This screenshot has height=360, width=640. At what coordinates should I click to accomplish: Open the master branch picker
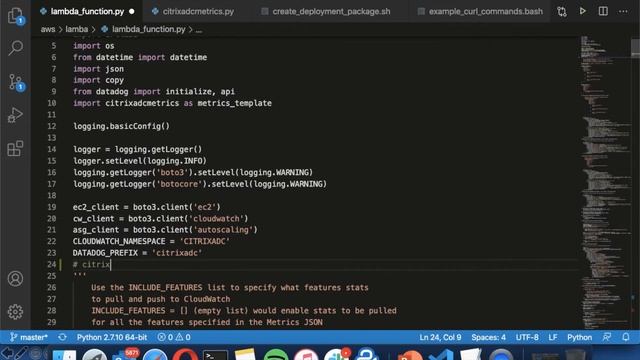point(29,337)
